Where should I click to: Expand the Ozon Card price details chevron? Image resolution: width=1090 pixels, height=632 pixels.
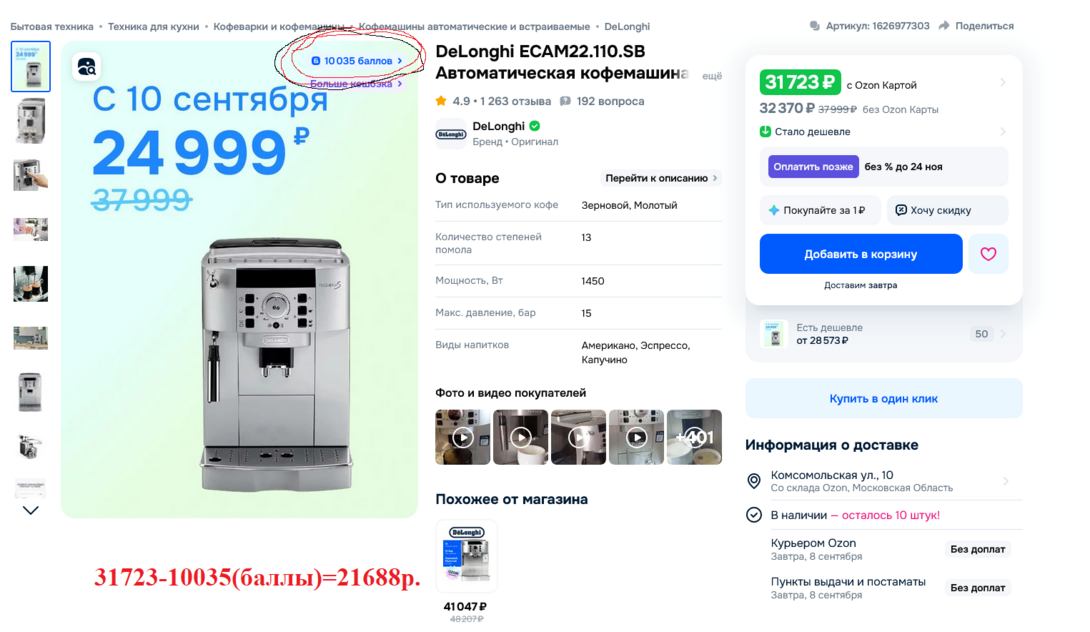click(x=1002, y=83)
